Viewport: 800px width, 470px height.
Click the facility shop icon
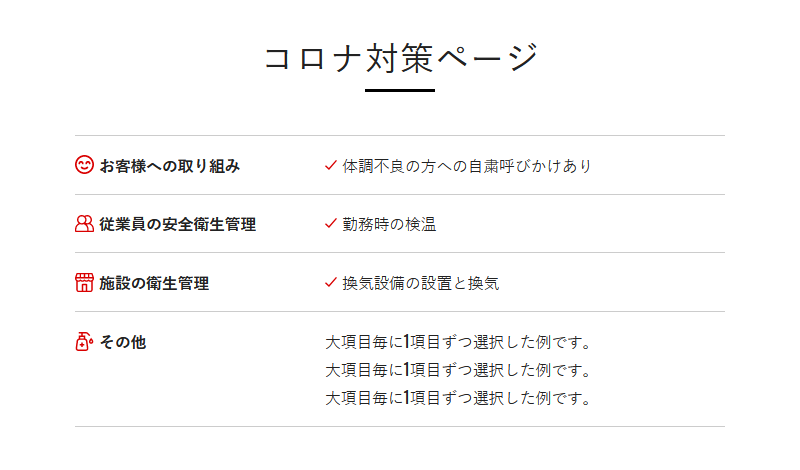84,283
